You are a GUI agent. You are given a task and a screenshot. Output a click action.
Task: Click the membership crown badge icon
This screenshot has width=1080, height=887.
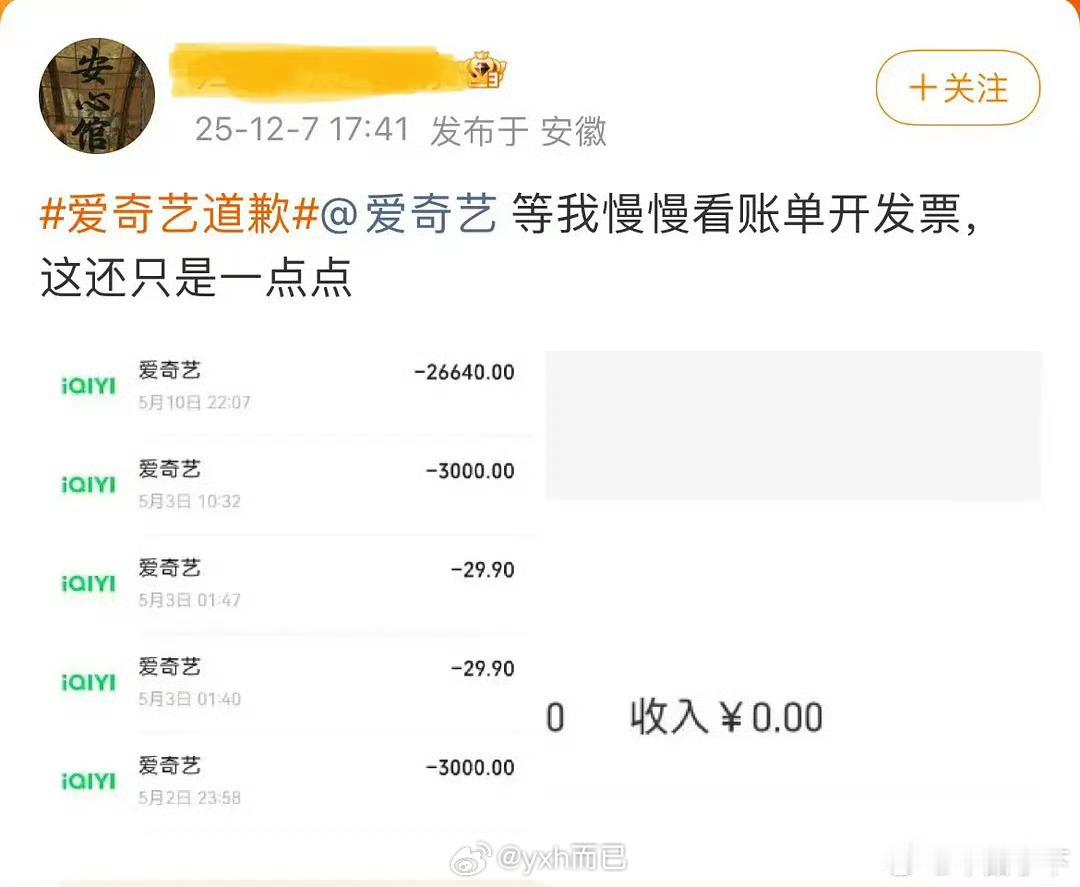486,71
